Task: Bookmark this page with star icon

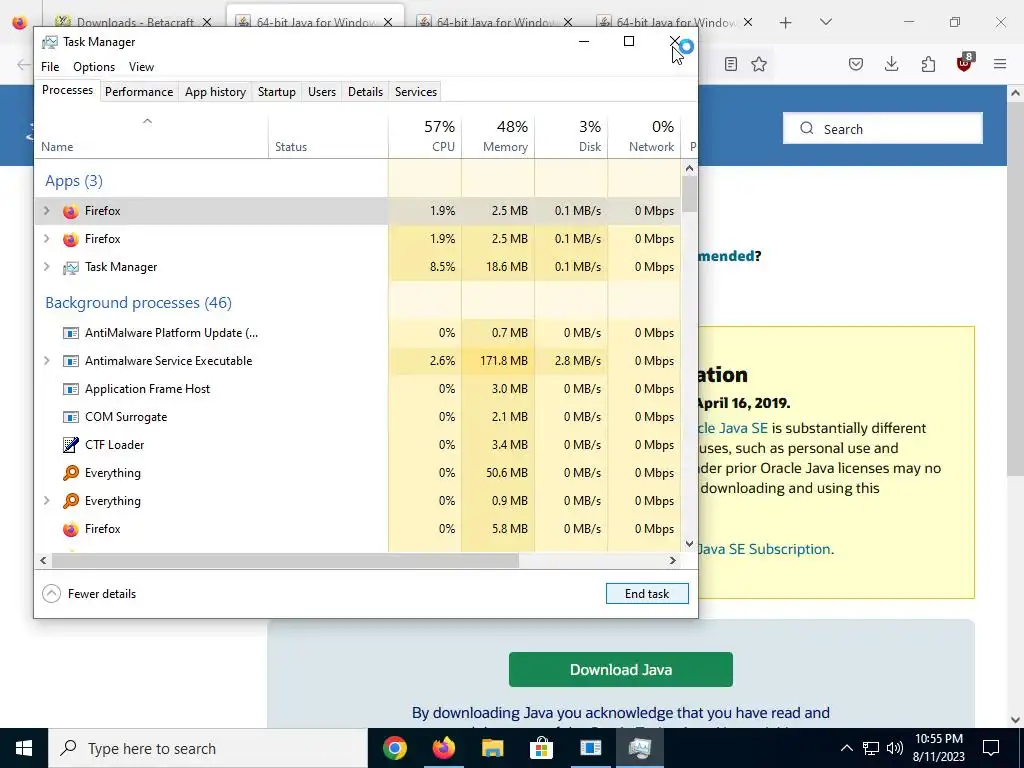Action: tap(759, 64)
